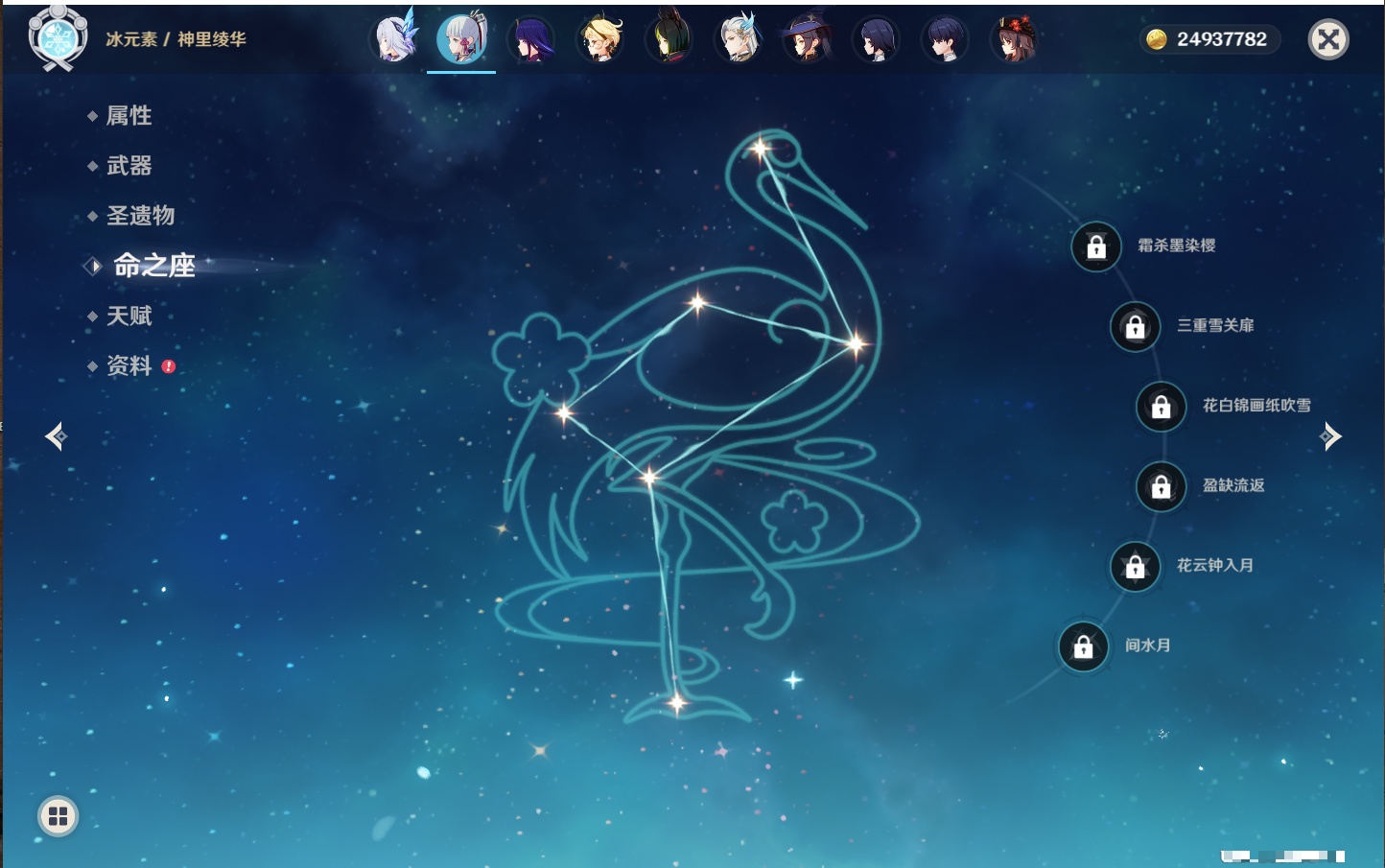
Task: Click the Mora coin icon
Action: [x=1157, y=39]
